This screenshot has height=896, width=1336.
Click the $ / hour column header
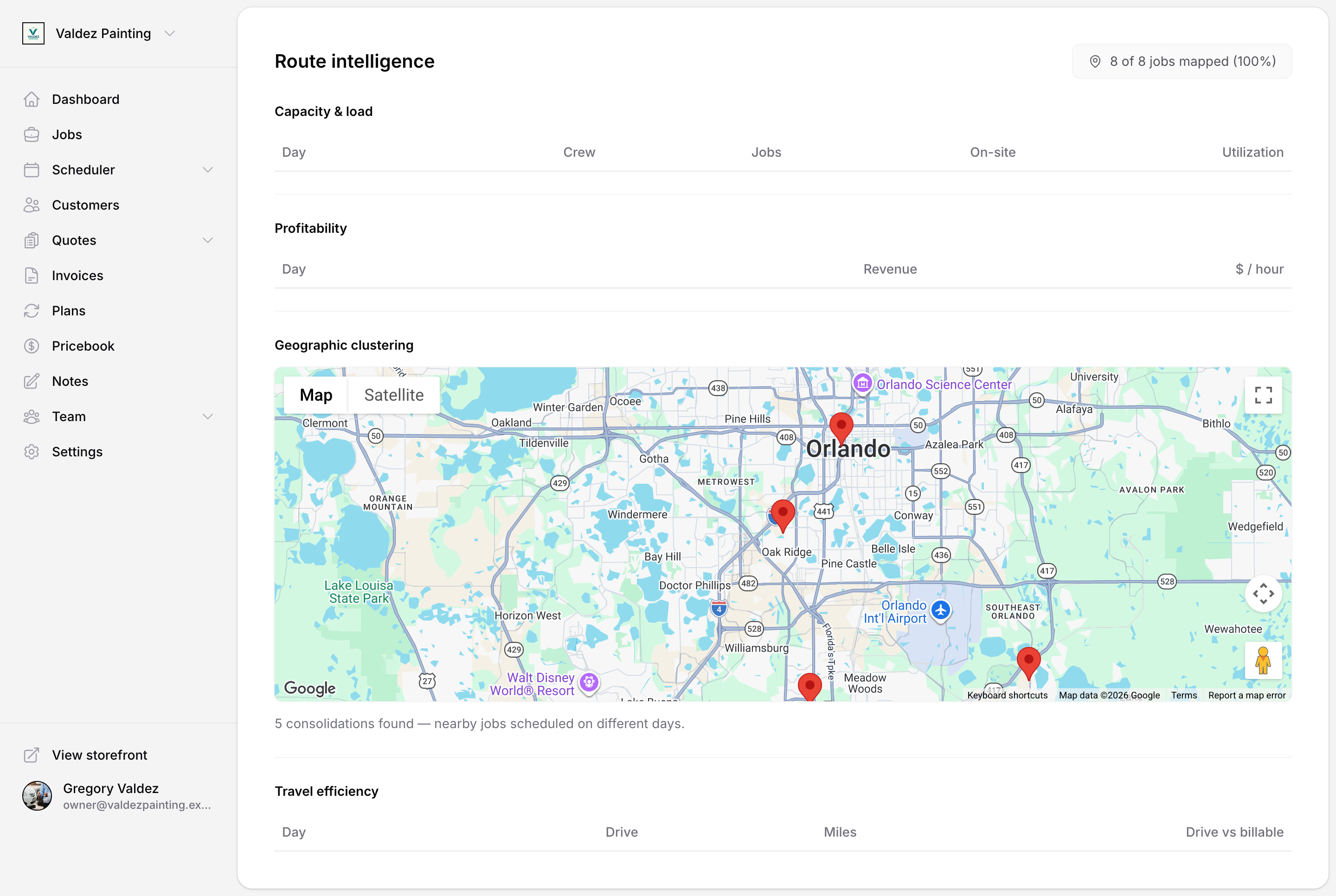point(1259,269)
